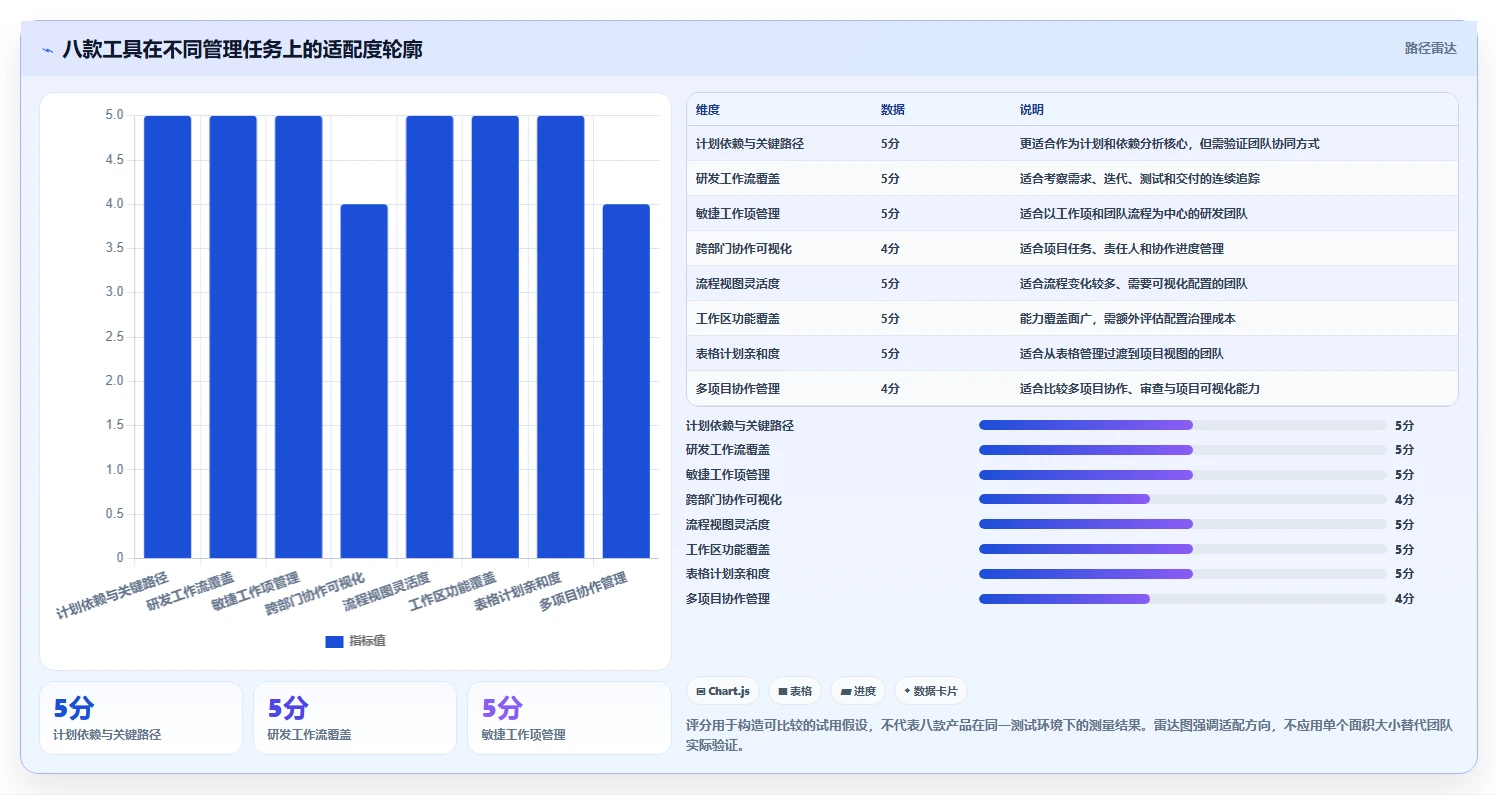The width and height of the screenshot is (1498, 795).
Task: Click the 计划依赖与关键路径 x-axis label in chart
Action: [x=112, y=597]
